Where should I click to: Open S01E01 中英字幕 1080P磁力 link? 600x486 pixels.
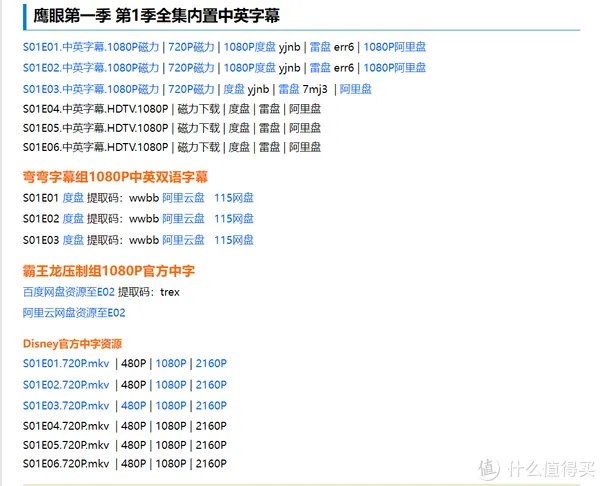click(x=91, y=47)
